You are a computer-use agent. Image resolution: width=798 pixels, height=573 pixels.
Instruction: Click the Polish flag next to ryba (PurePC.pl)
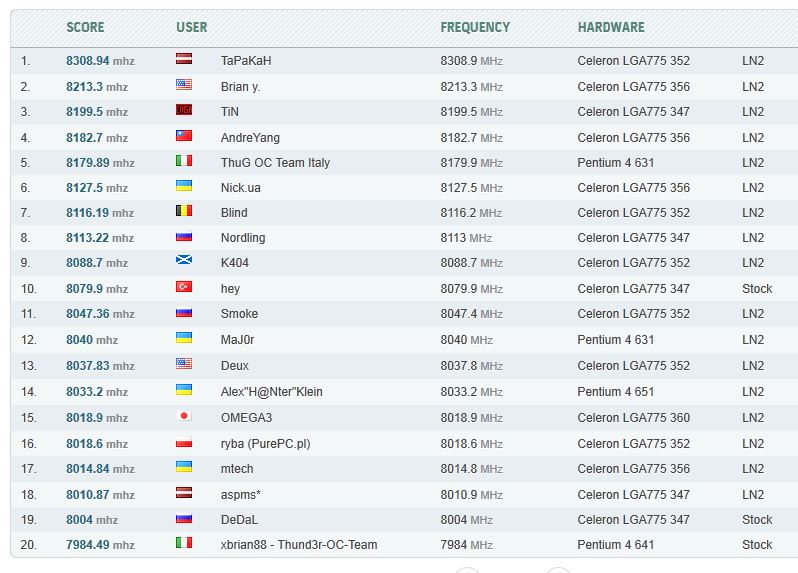point(184,442)
